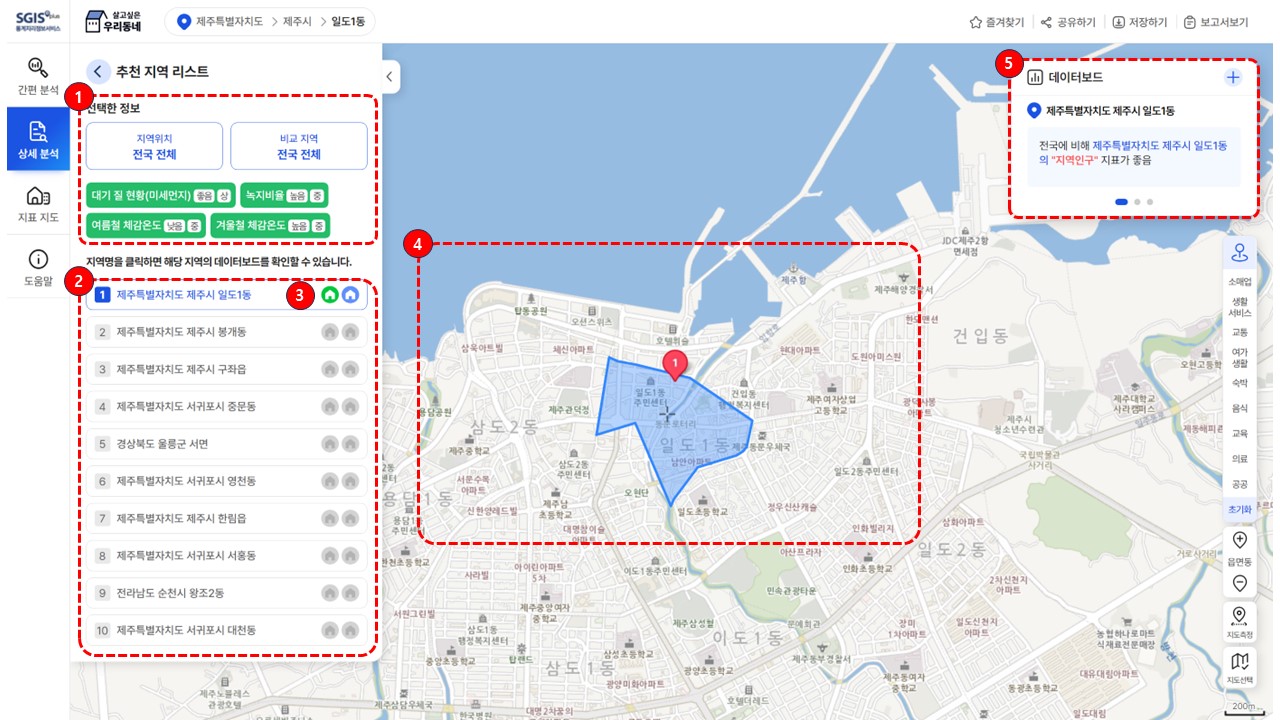Toggle the blue house icon for 일도1동

tap(350, 295)
